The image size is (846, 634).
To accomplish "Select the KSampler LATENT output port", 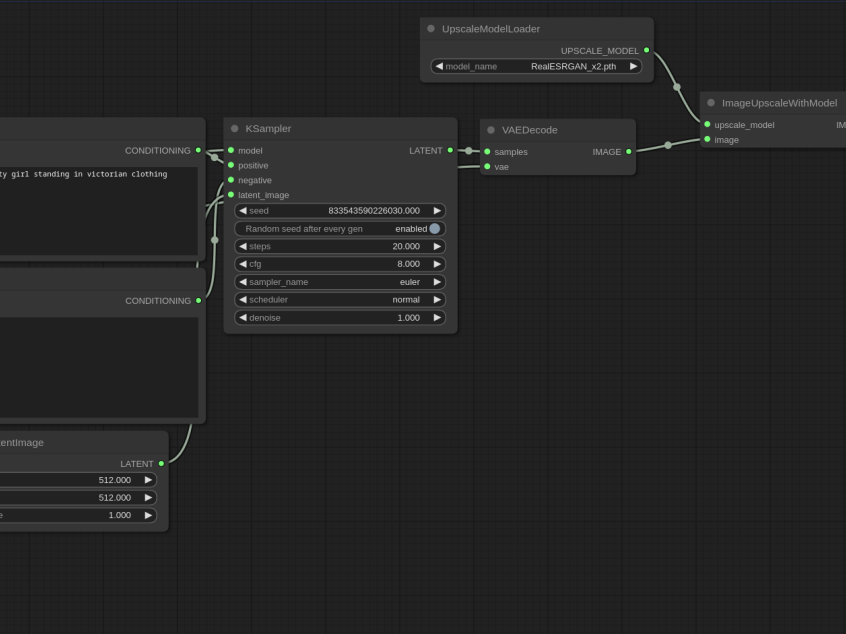I will [x=450, y=150].
